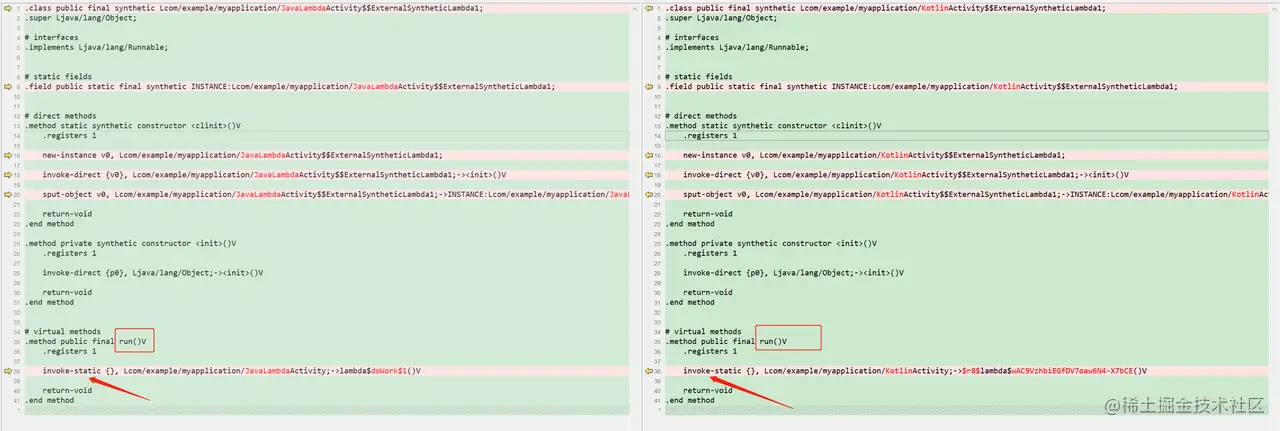Click '.end method' on line 41, right pane
Screen dimensions: 1280x431
690,400
